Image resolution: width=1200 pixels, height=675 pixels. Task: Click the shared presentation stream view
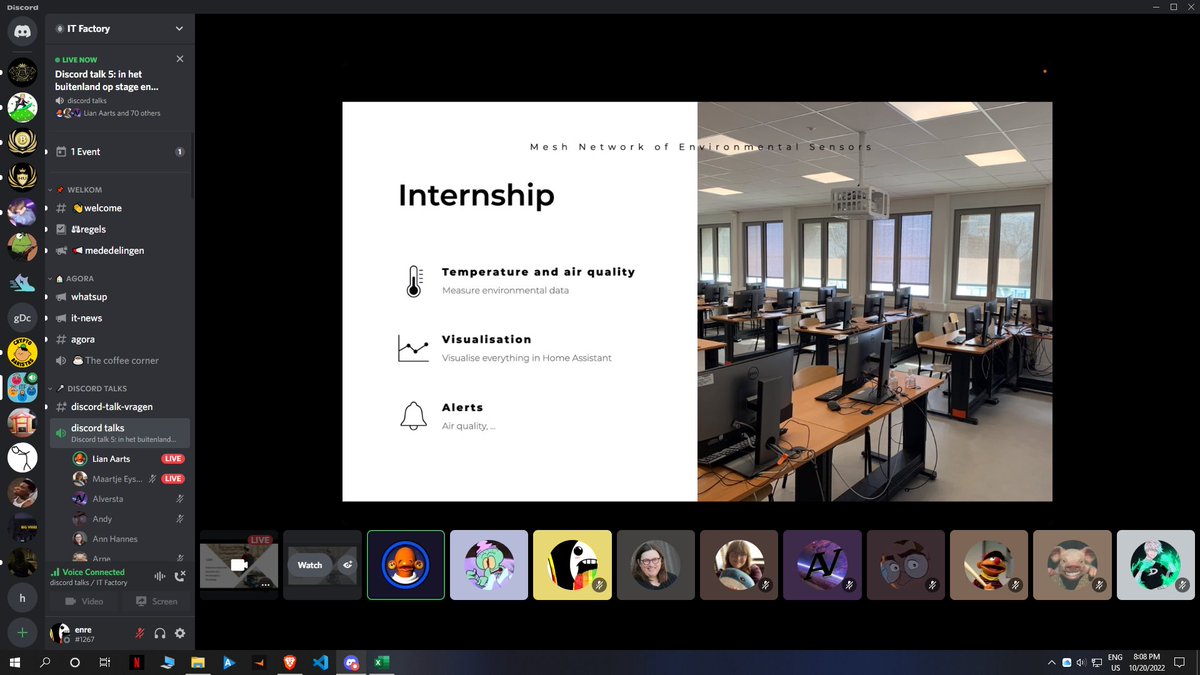(x=697, y=301)
